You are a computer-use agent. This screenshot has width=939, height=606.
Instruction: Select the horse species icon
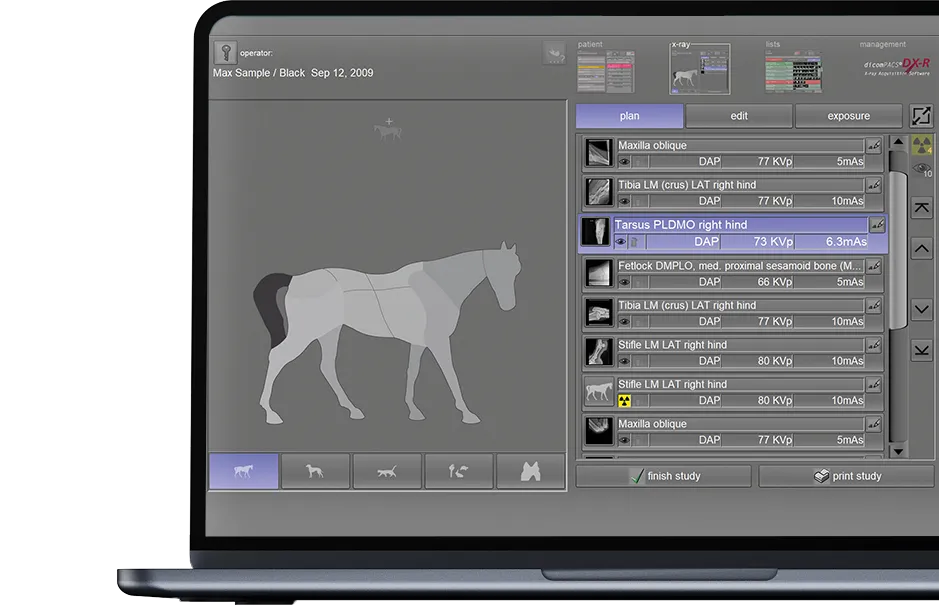(243, 471)
